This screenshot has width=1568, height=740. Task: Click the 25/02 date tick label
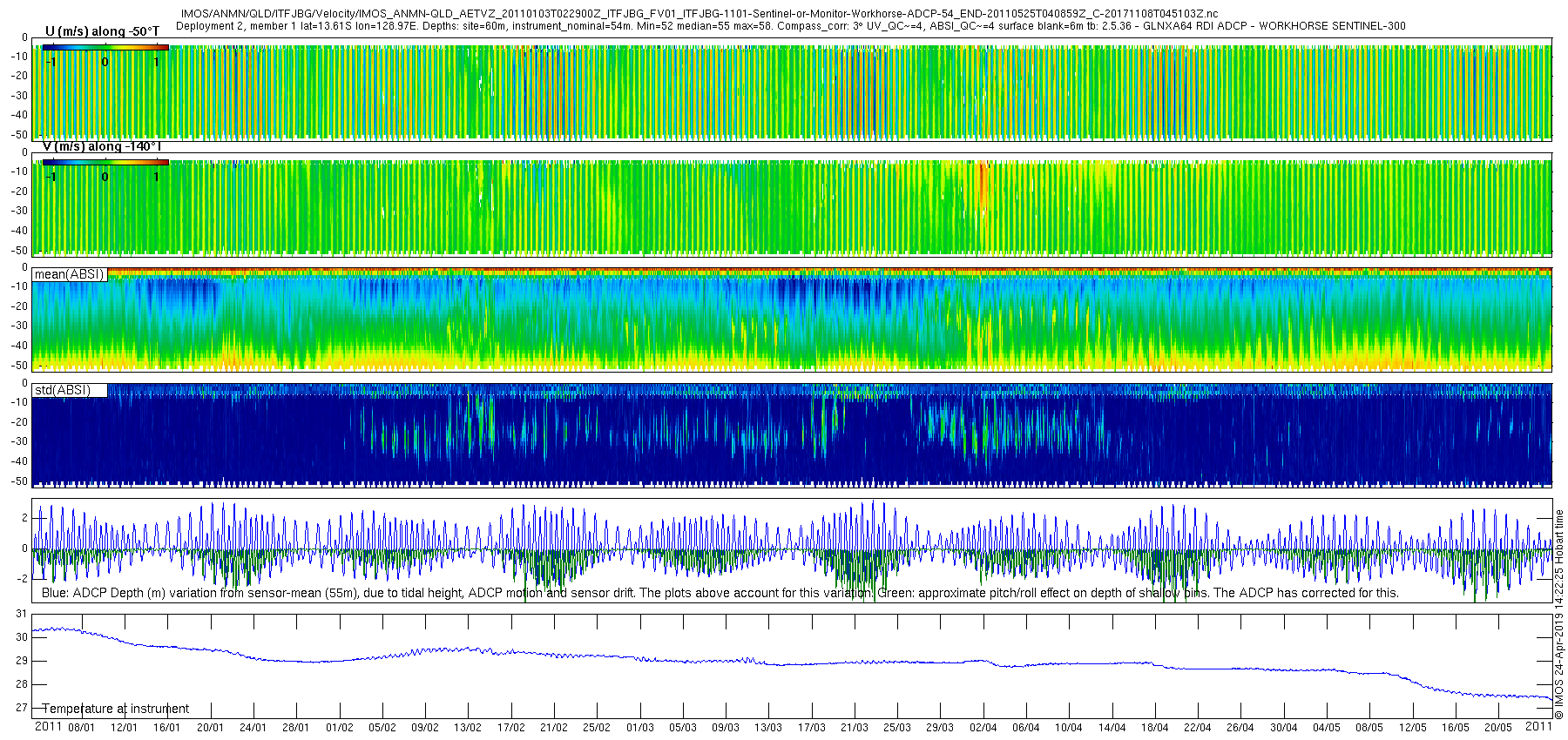click(x=597, y=728)
